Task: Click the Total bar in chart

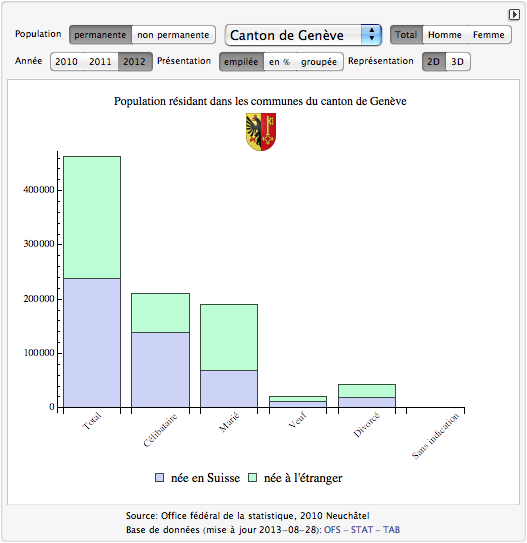Action: point(92,282)
